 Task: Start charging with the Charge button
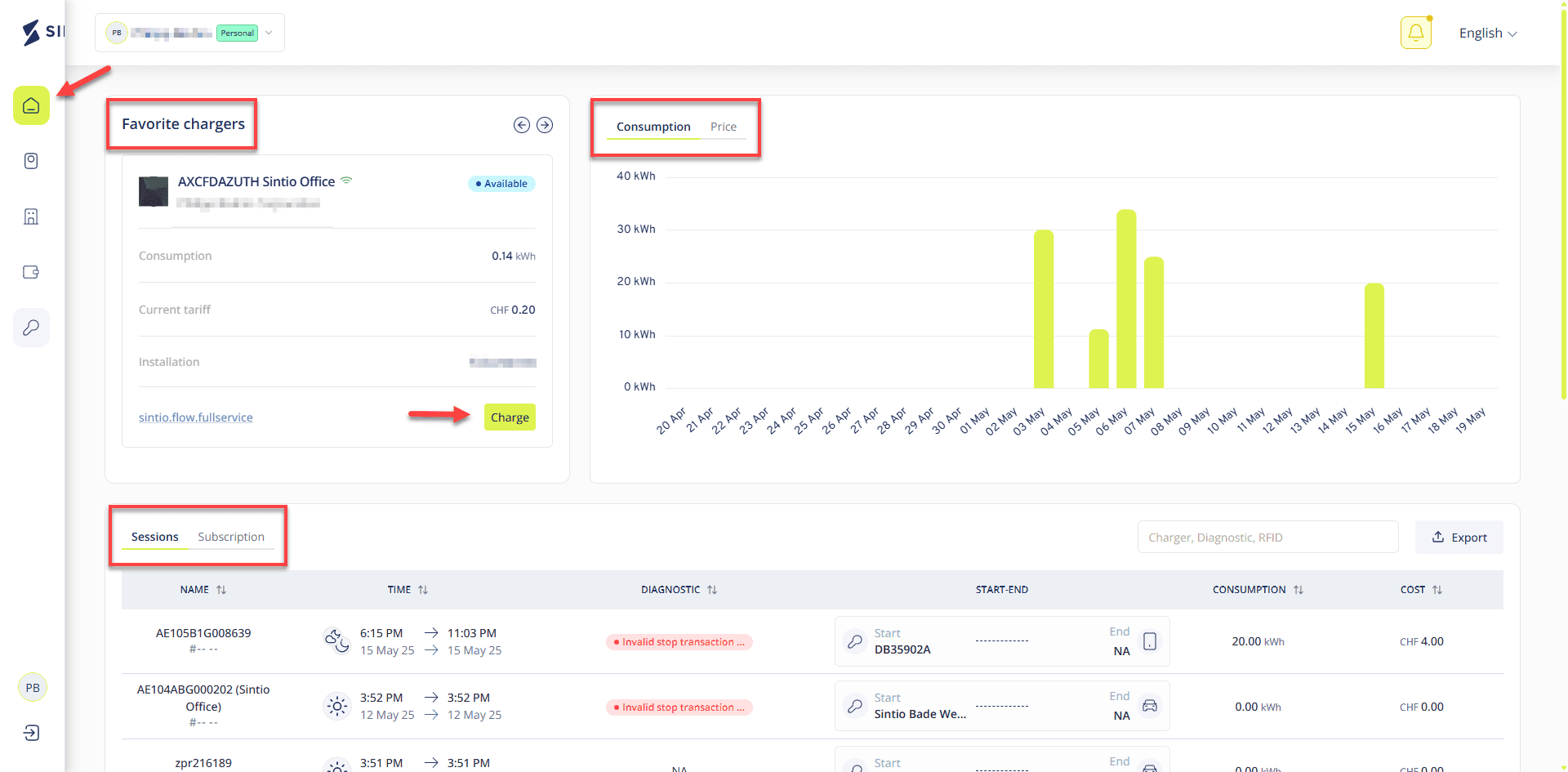pos(510,417)
